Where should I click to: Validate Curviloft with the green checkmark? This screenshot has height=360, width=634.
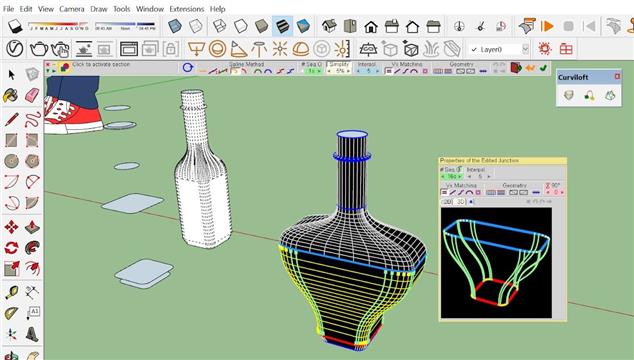click(x=543, y=68)
